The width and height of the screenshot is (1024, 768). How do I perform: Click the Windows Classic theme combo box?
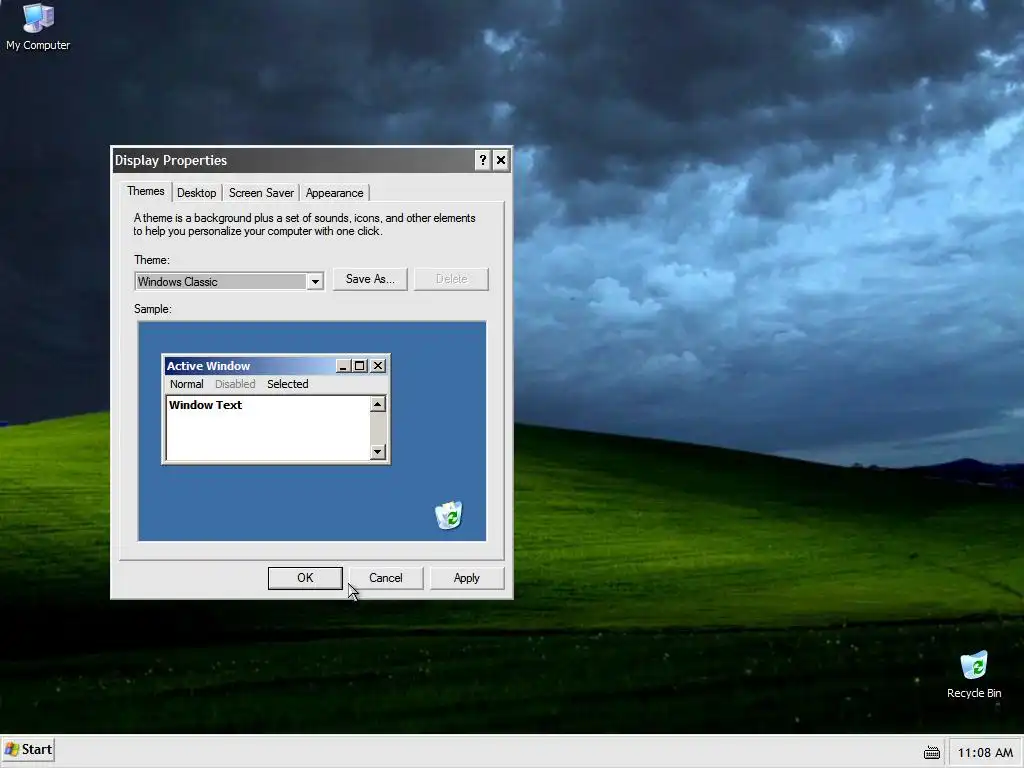tap(229, 281)
